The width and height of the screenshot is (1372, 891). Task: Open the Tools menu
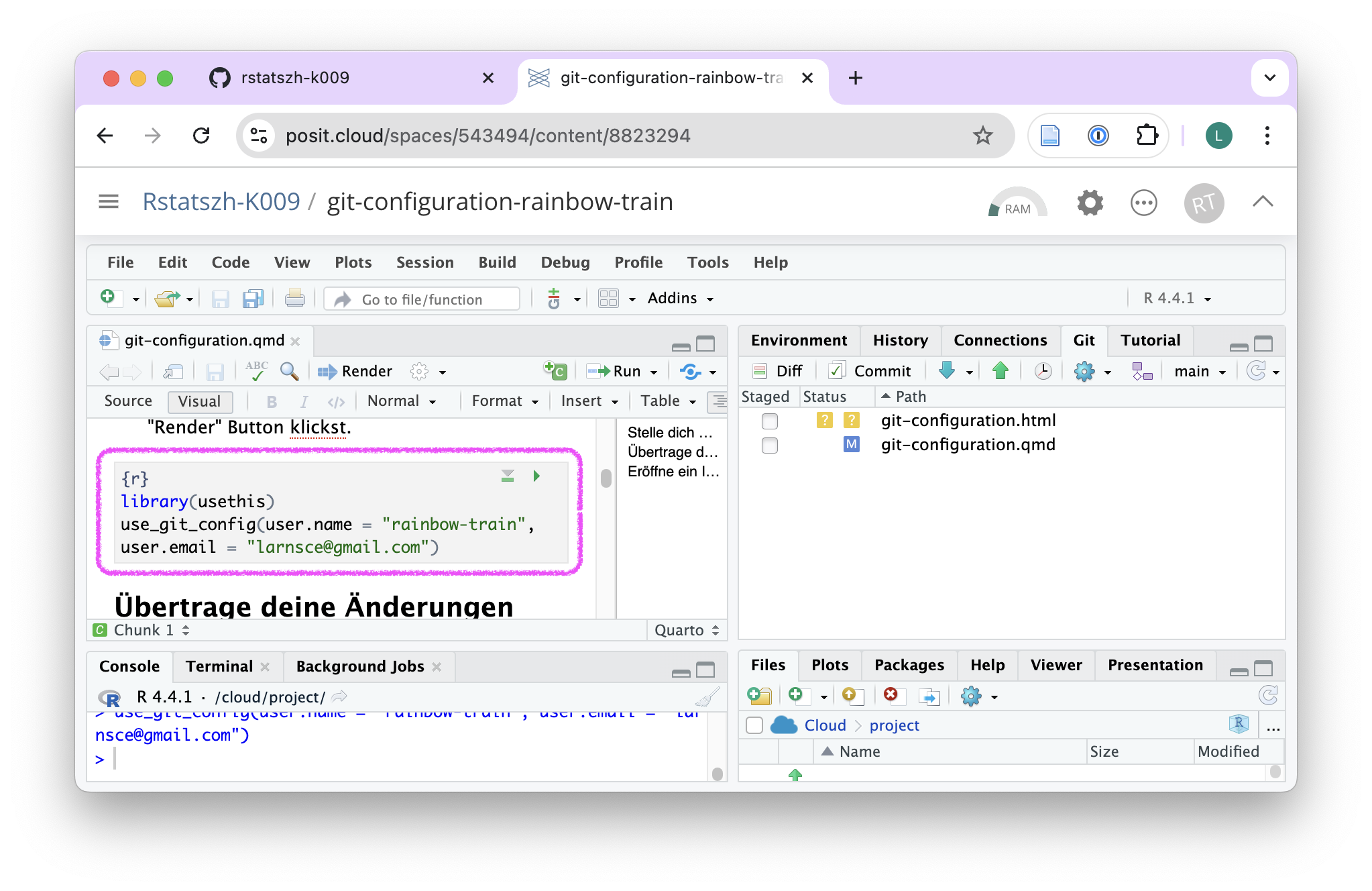point(707,262)
